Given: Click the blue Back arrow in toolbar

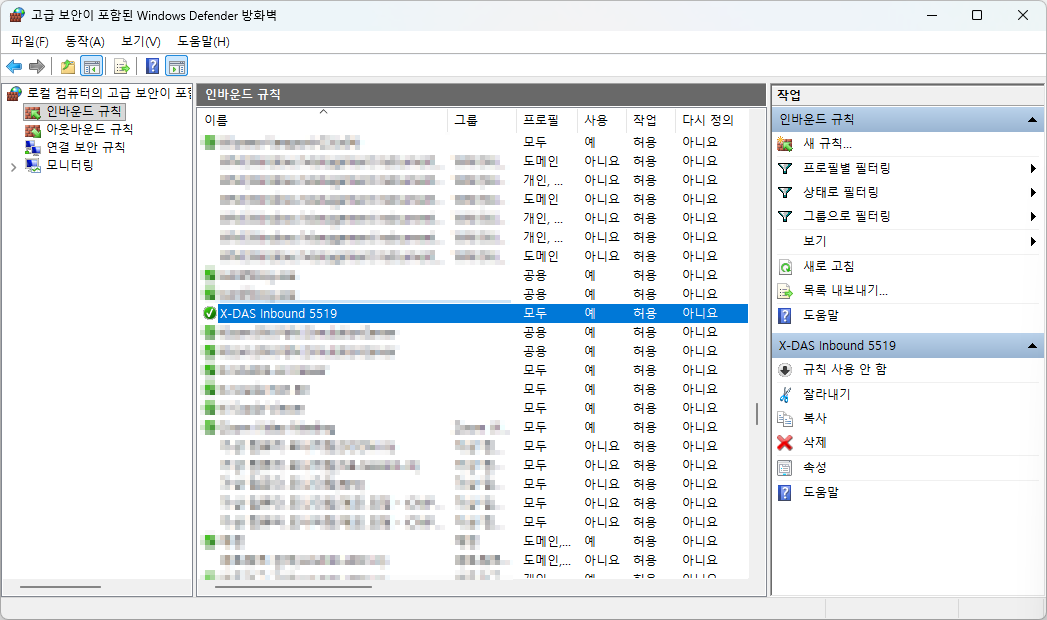Looking at the screenshot, I should (14, 67).
